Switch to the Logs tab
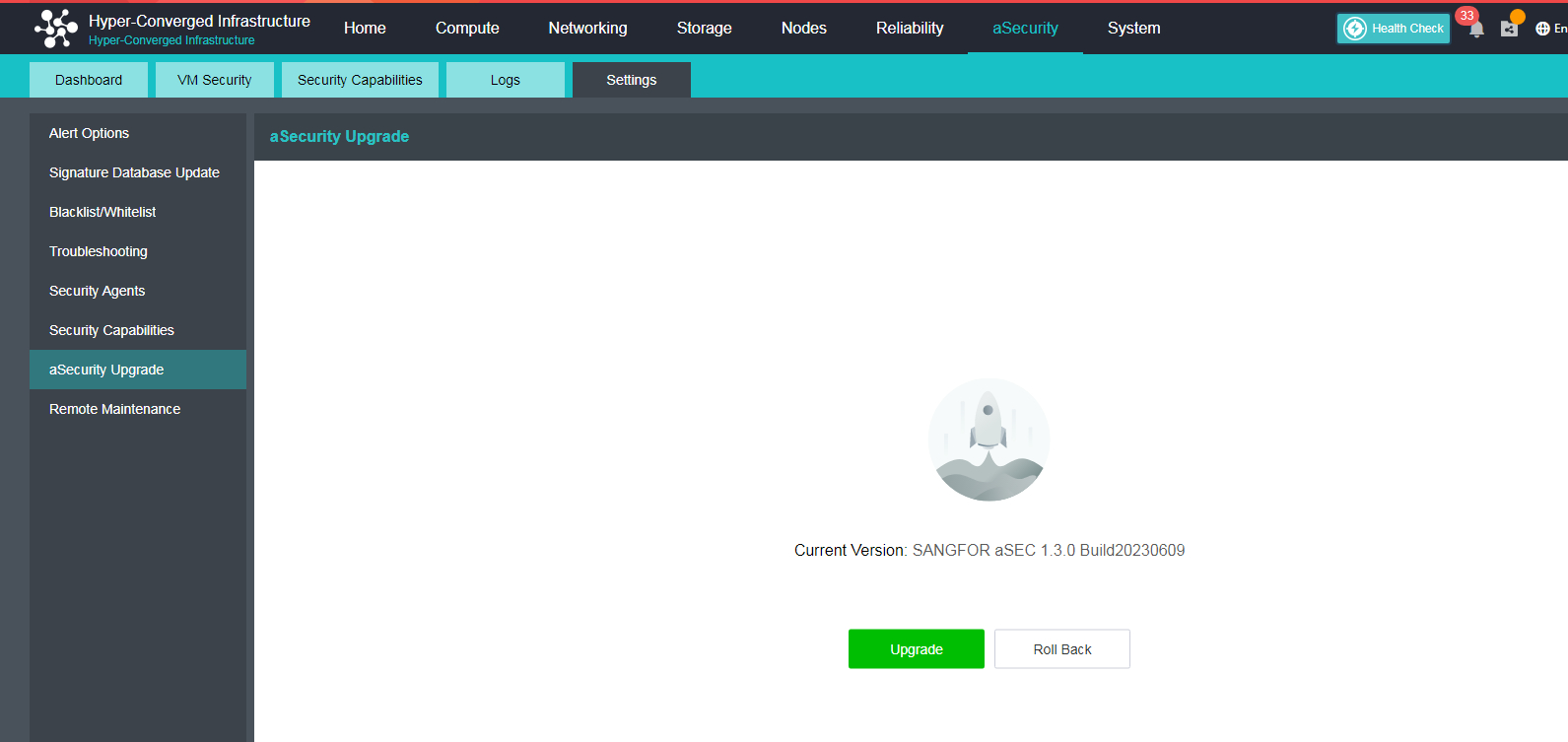Image resolution: width=1568 pixels, height=742 pixels. (506, 80)
